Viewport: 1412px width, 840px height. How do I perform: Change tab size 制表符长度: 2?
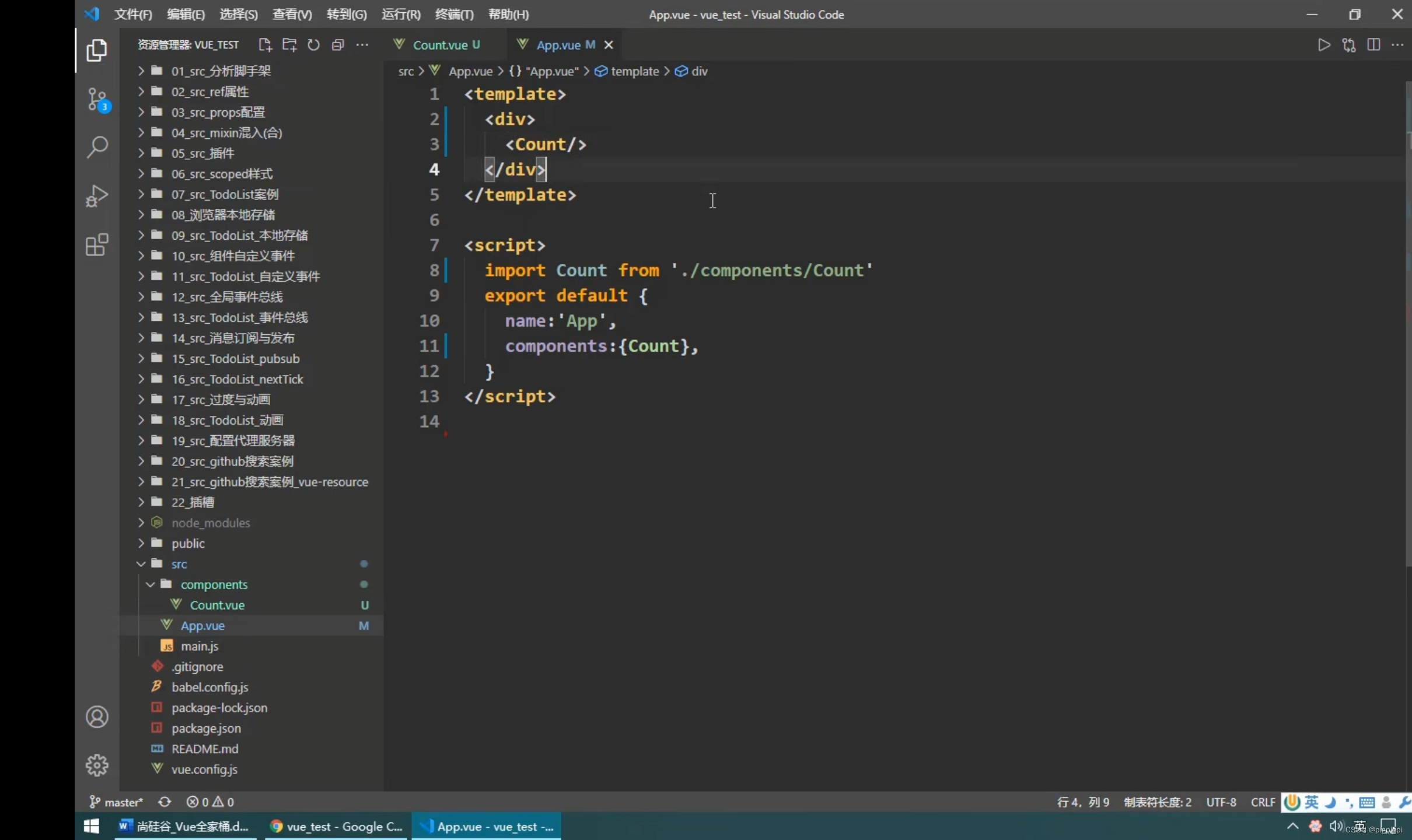pyautogui.click(x=1158, y=802)
